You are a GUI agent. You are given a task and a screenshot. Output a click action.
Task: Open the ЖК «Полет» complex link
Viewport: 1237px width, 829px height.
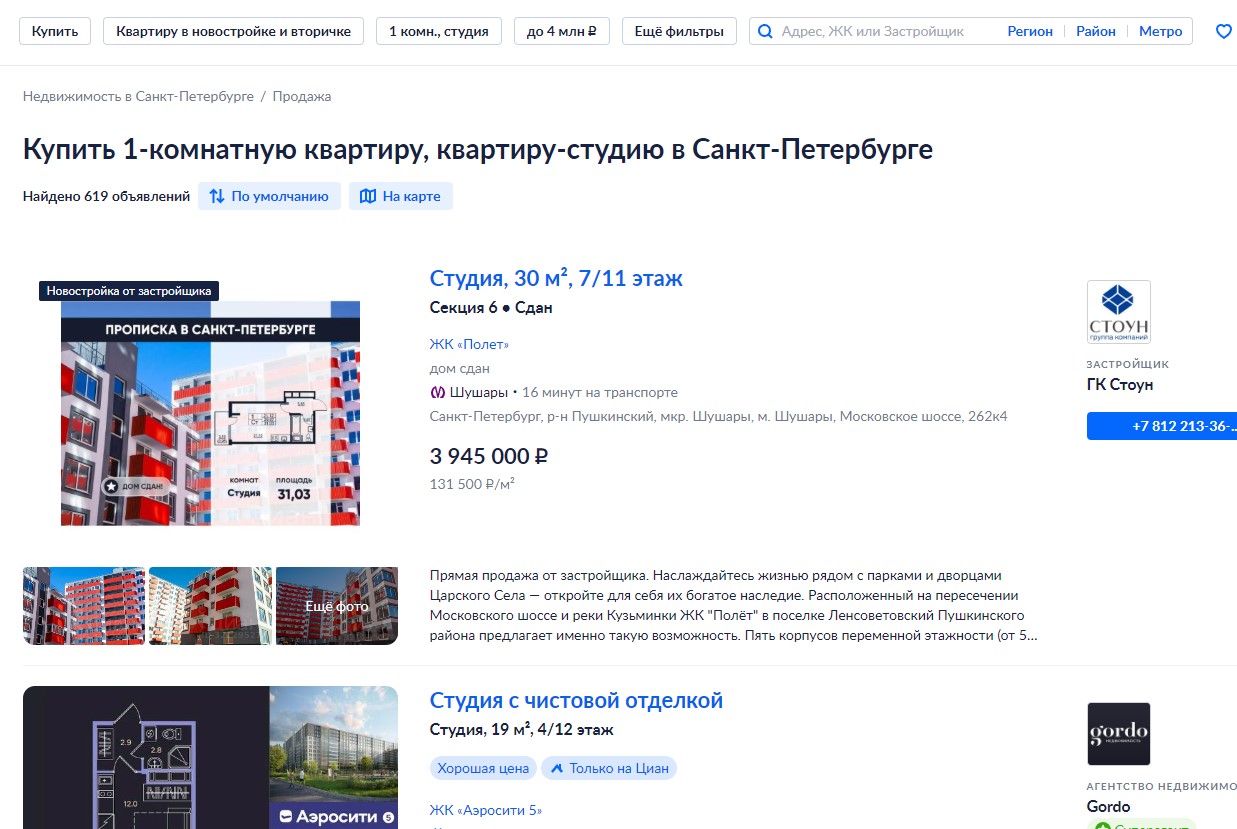[x=469, y=344]
